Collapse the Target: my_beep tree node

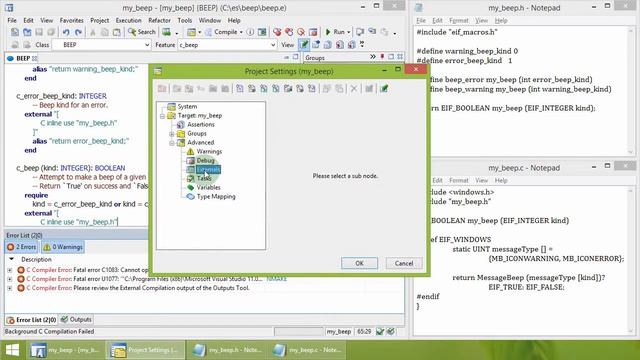pyautogui.click(x=162, y=116)
